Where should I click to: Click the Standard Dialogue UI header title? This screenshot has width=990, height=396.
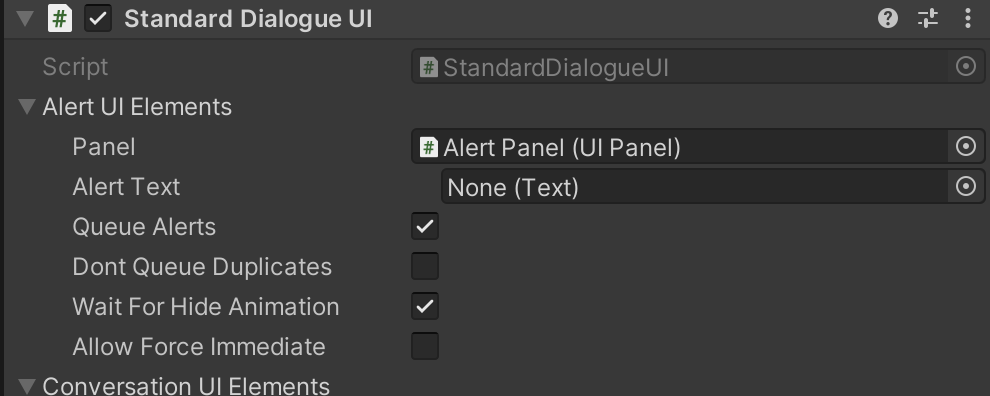click(x=248, y=19)
